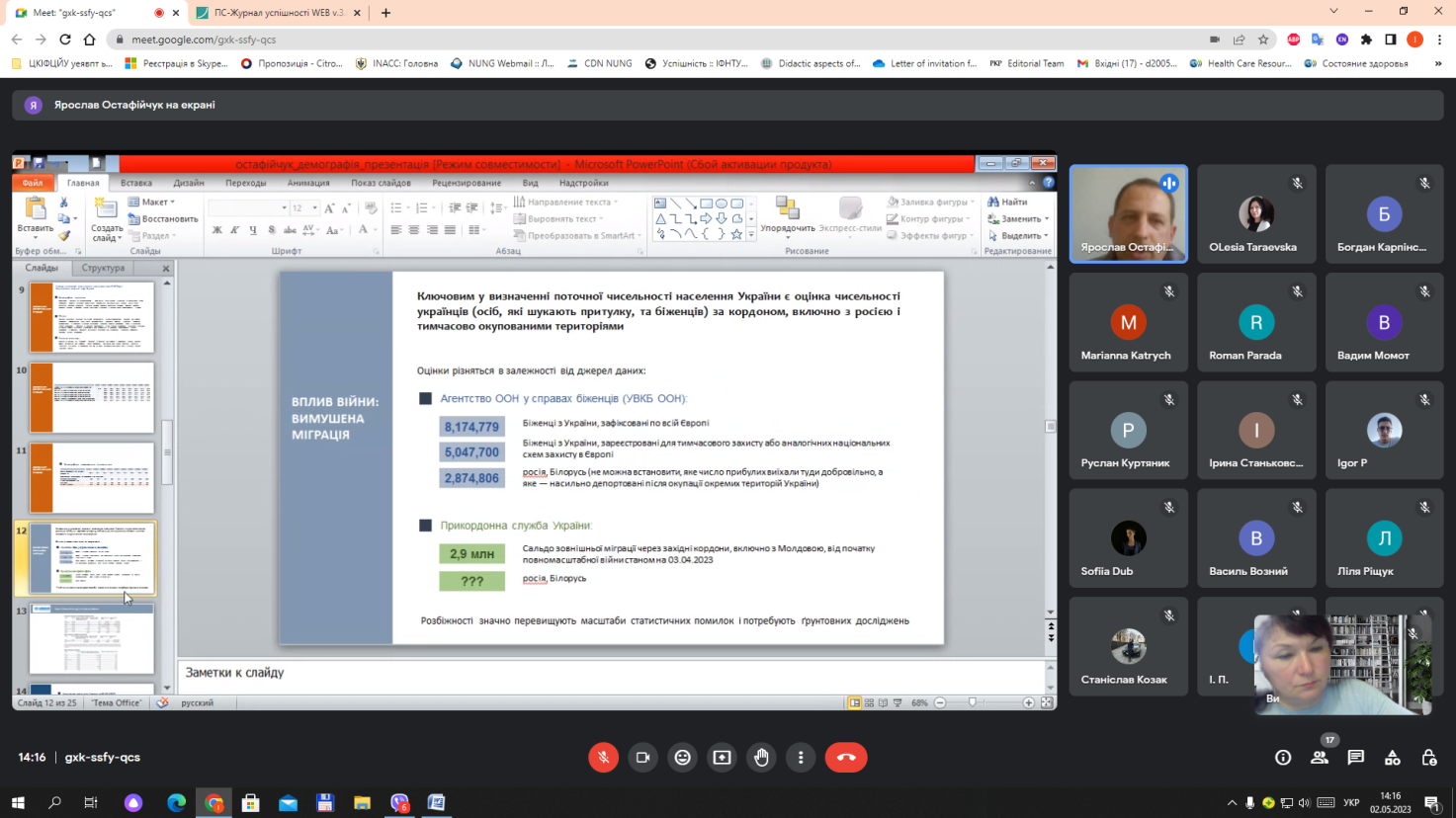This screenshot has width=1456, height=818.
Task: Open a new browser tab
Action: [385, 13]
